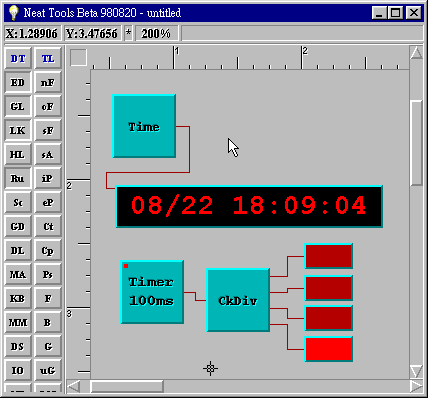Close the Neat Tools window
The width and height of the screenshot is (428, 398).
[414, 13]
